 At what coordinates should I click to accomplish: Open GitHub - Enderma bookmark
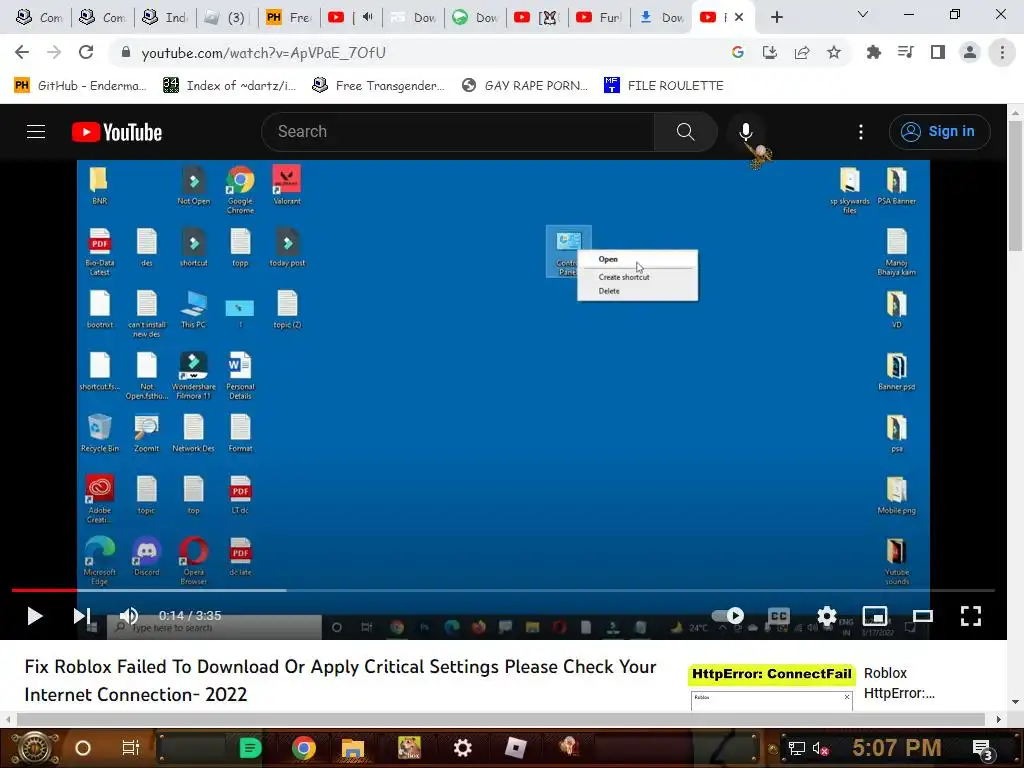tap(80, 86)
